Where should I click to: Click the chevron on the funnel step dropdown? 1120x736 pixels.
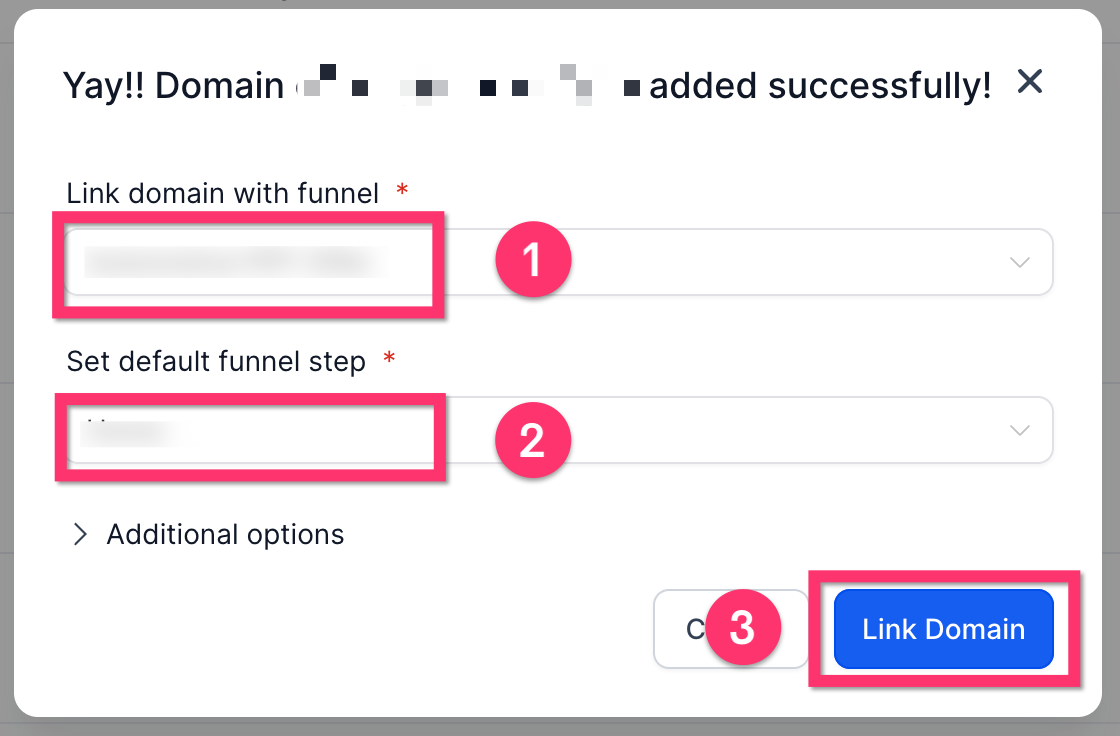pos(1019,430)
